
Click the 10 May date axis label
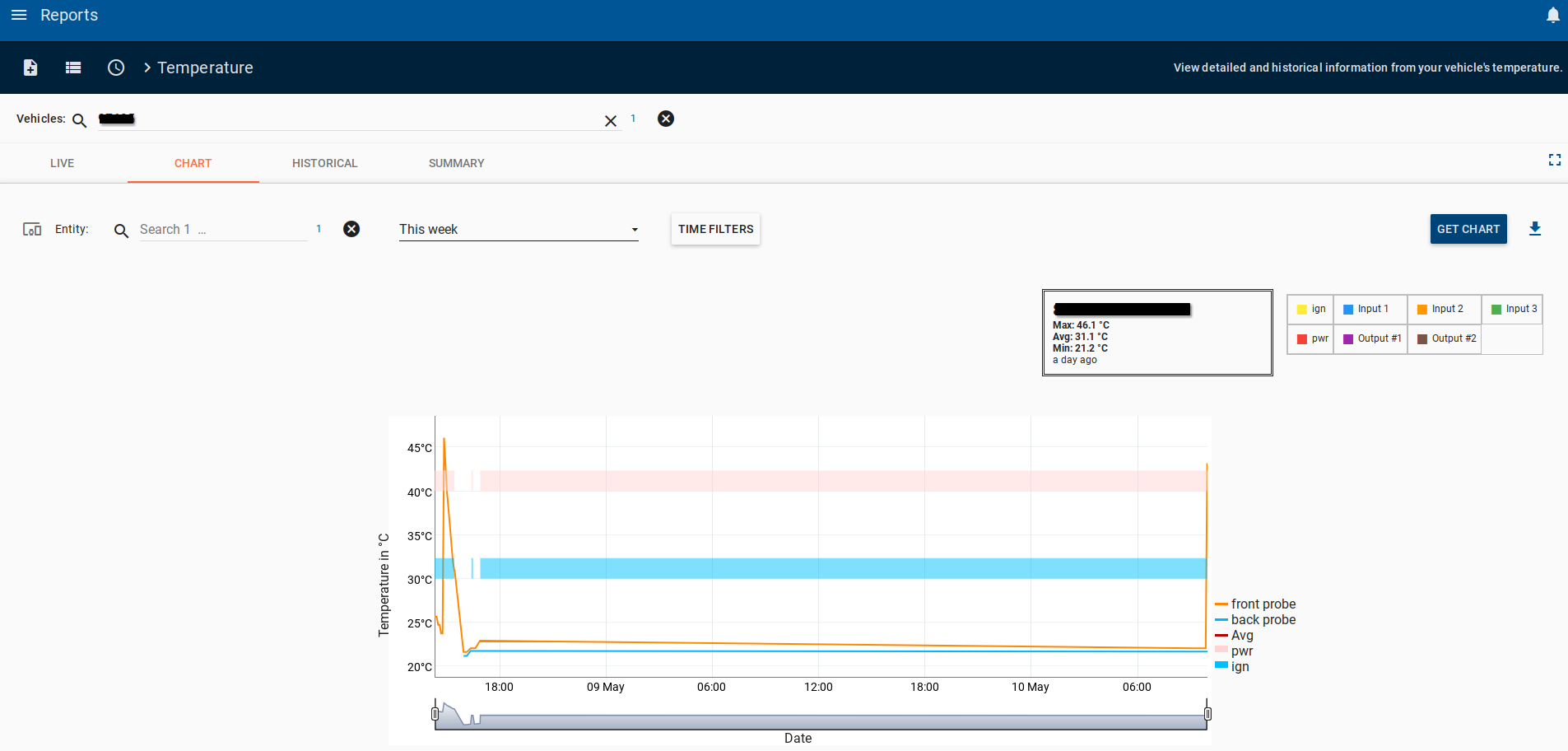pyautogui.click(x=1030, y=687)
